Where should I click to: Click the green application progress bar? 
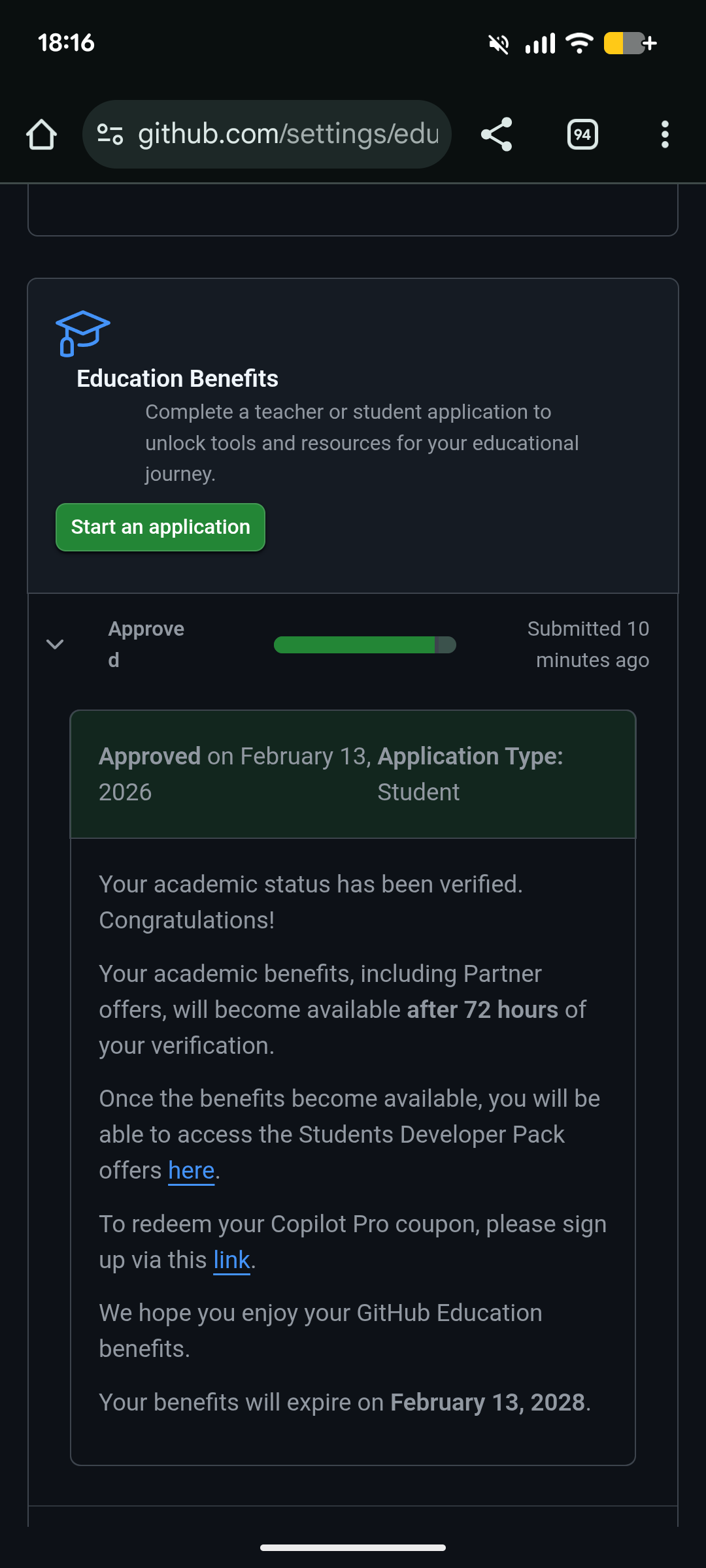click(364, 645)
